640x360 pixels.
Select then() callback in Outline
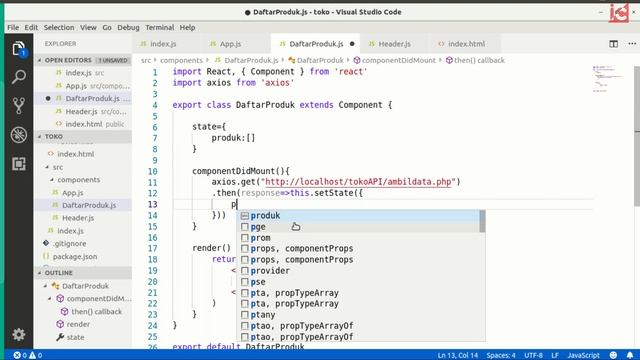tap(96, 311)
